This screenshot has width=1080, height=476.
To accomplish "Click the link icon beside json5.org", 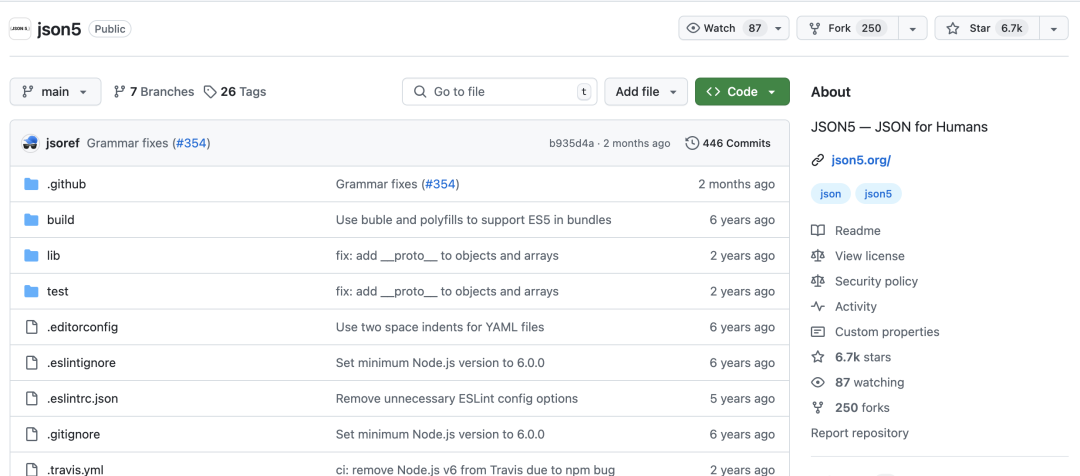I will point(818,160).
